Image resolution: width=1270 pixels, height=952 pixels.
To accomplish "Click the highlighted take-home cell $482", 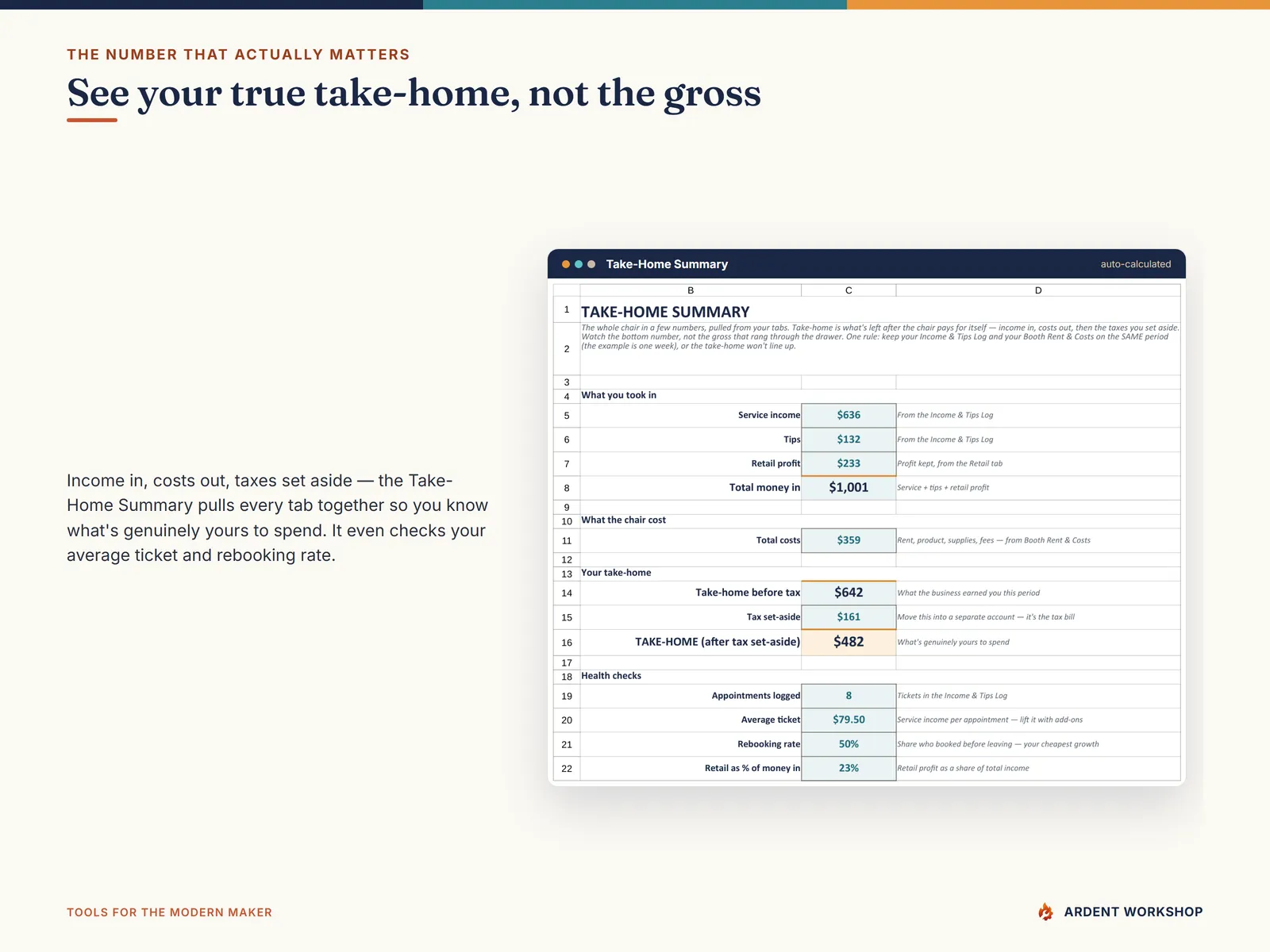I will point(849,642).
